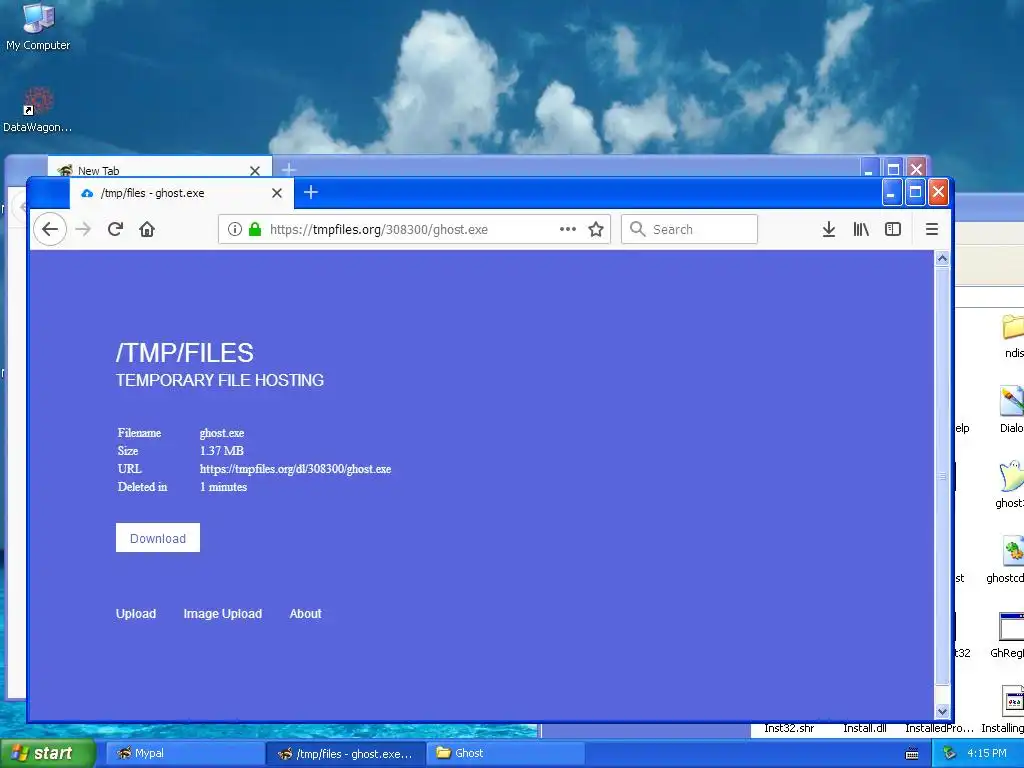
Task: Reload the current tmpfiles page
Action: (116, 229)
